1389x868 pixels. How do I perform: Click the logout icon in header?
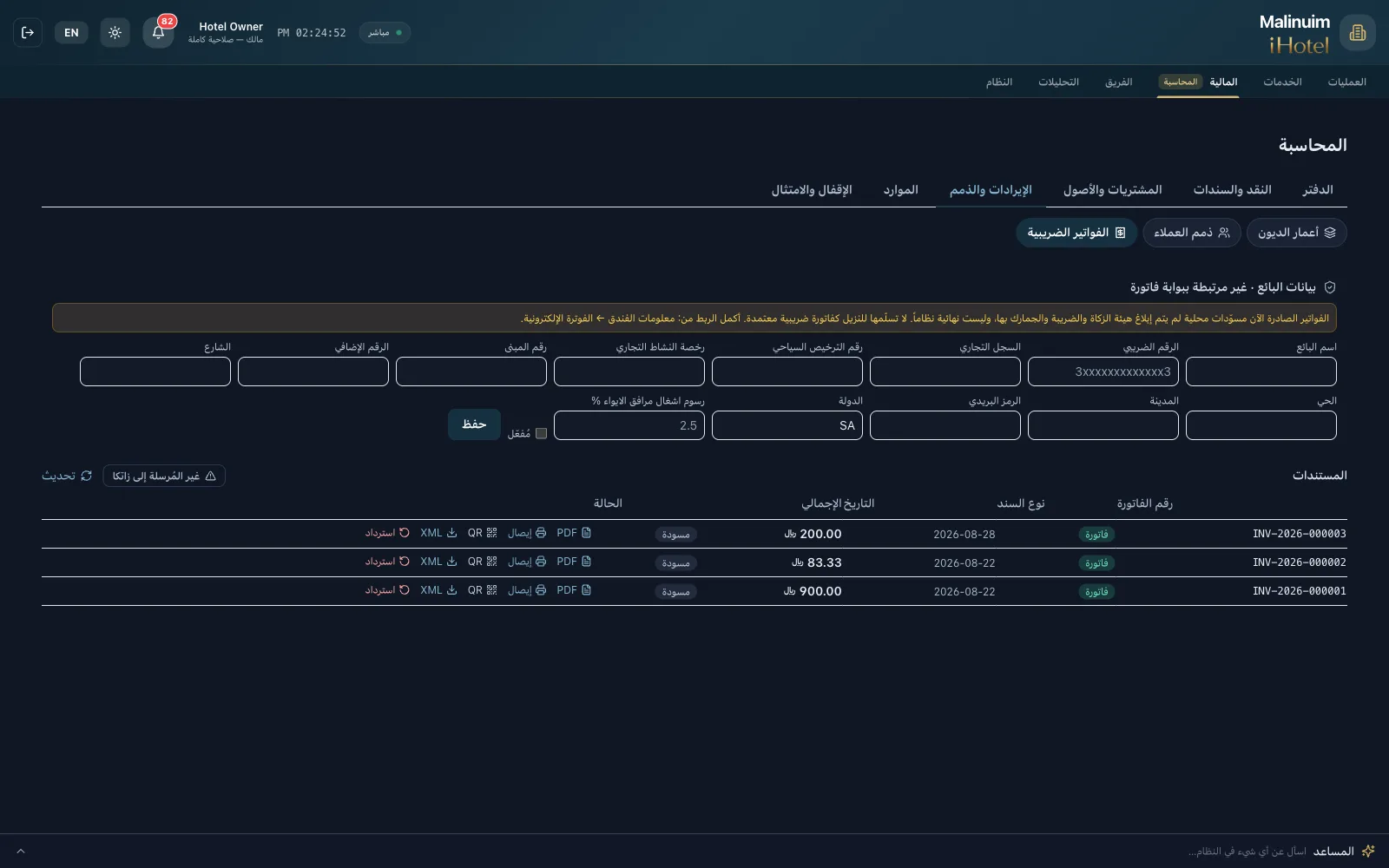coord(28,33)
